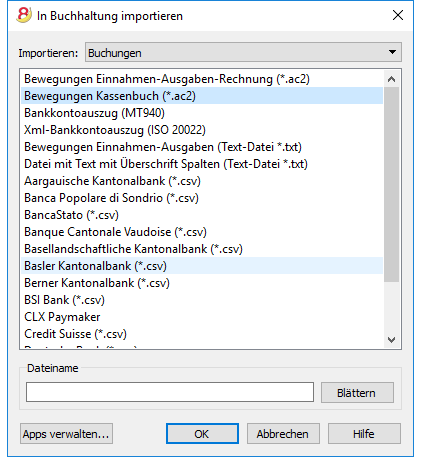The image size is (421, 464).
Task: Click the Blättern browse button
Action: (357, 393)
